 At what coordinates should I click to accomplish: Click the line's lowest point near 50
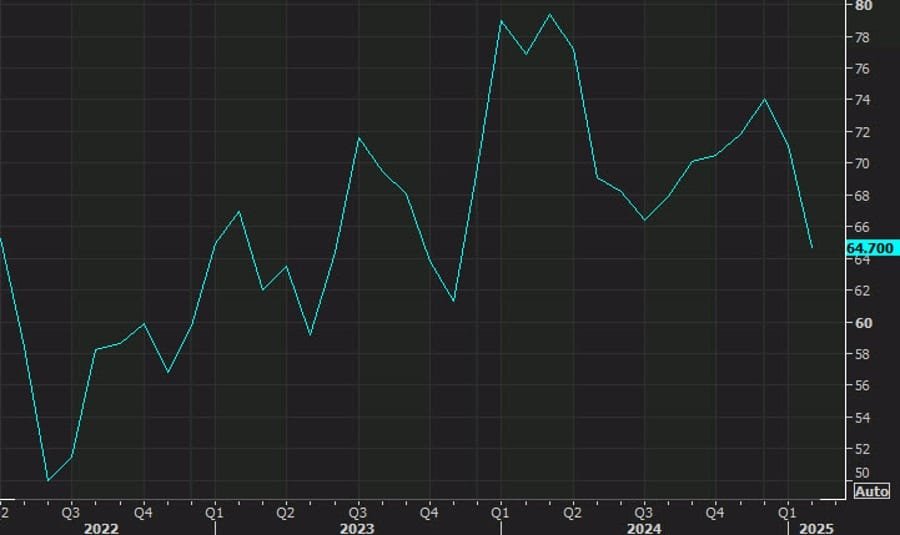(x=47, y=481)
